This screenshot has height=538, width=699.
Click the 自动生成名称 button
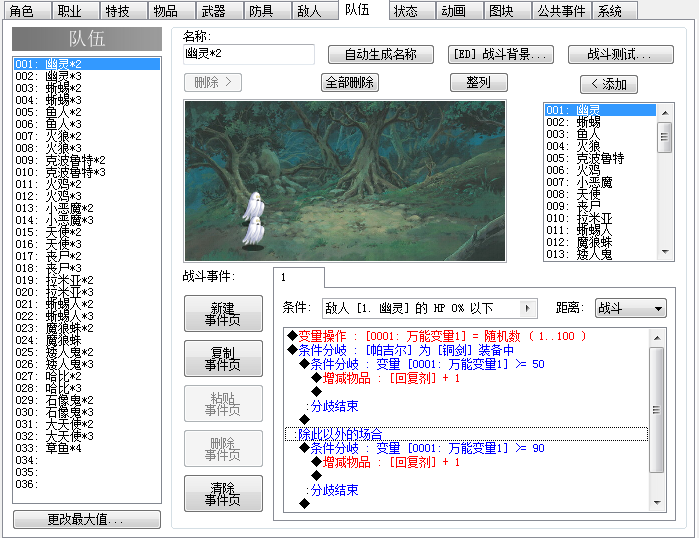[381, 54]
